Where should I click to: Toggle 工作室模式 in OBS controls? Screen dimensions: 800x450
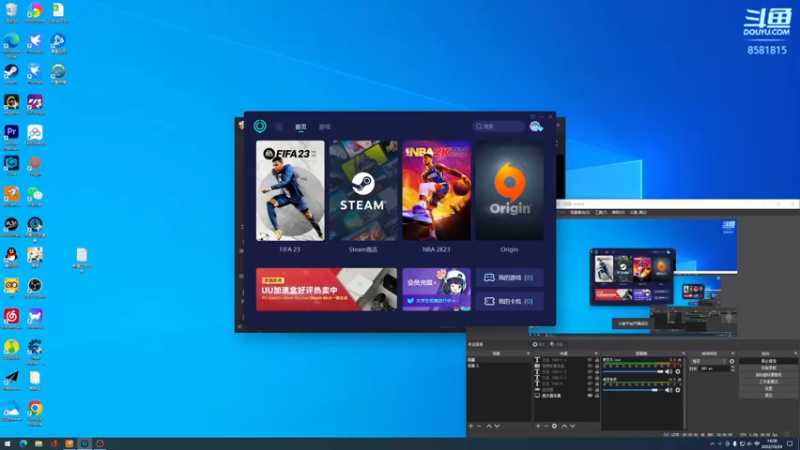pyautogui.click(x=769, y=382)
